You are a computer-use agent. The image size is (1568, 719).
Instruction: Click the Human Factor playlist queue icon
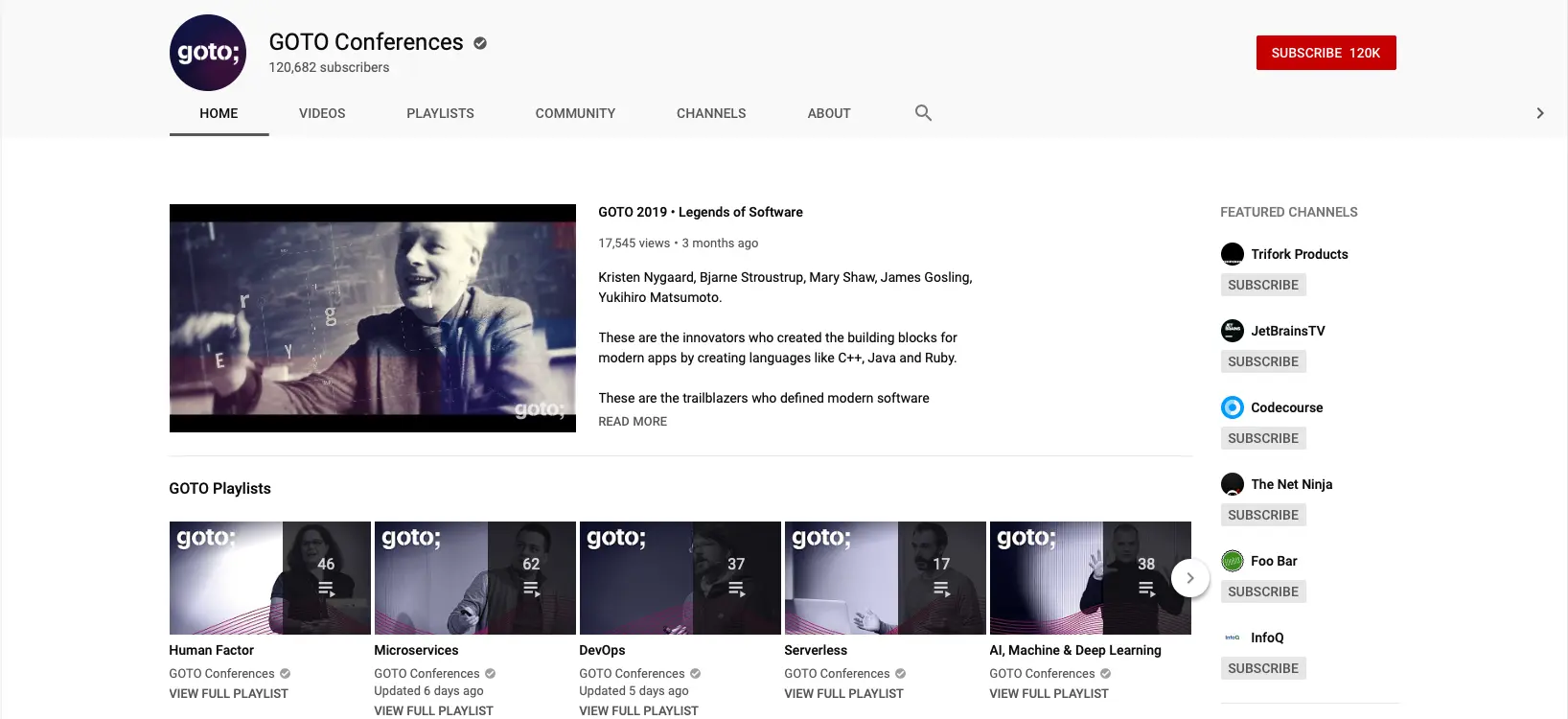pyautogui.click(x=326, y=589)
